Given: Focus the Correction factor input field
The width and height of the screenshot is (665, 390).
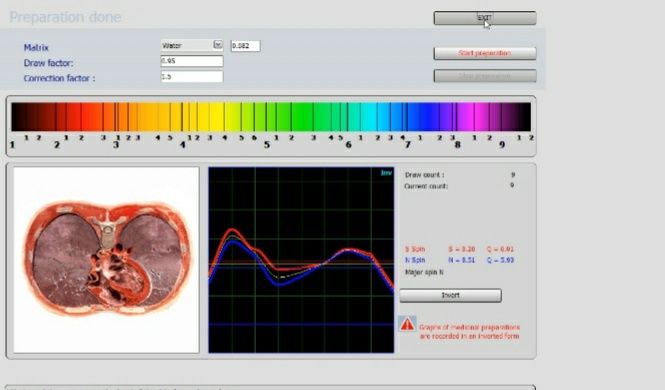Looking at the screenshot, I should (x=192, y=77).
